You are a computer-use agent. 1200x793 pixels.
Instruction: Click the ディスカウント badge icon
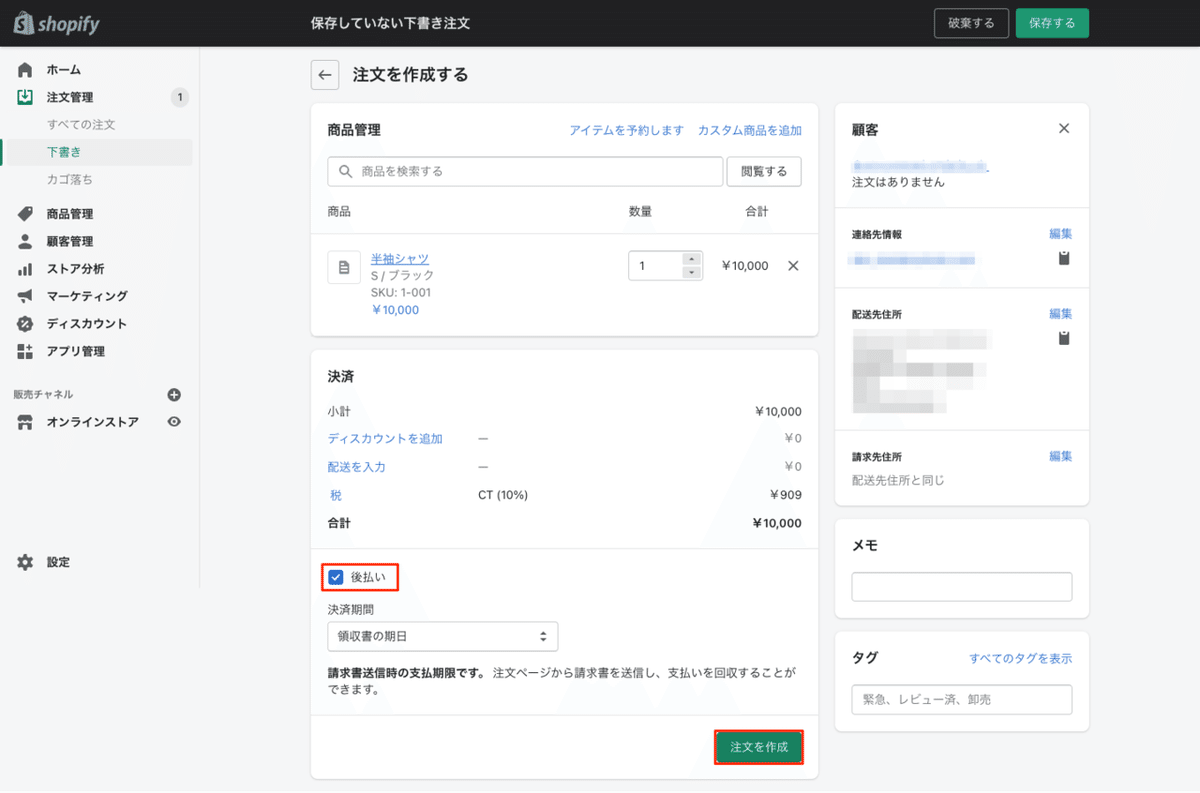(26, 324)
